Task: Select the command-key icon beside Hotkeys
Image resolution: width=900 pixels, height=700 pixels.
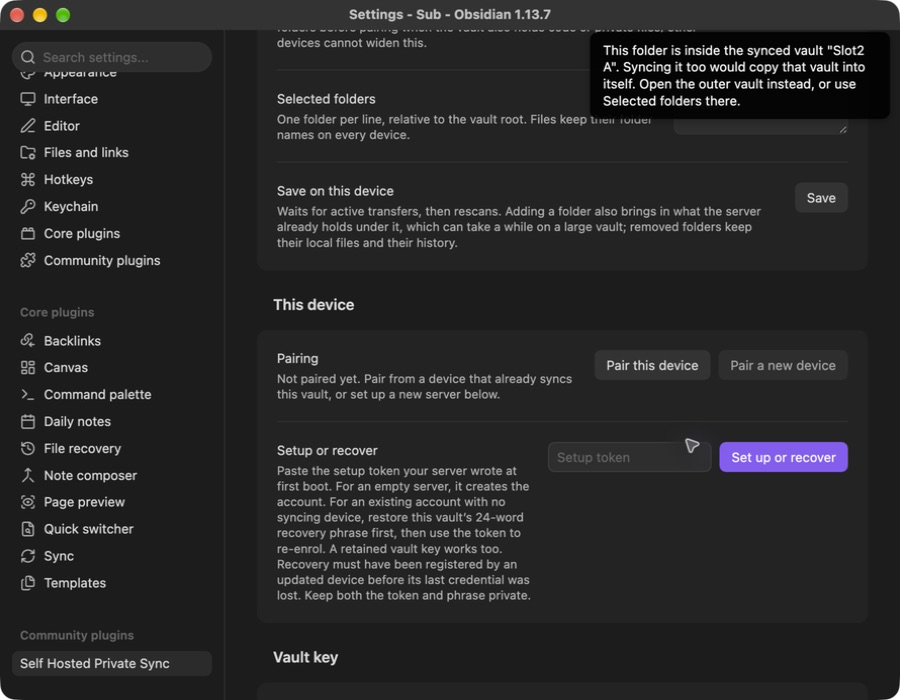Action: [x=28, y=180]
